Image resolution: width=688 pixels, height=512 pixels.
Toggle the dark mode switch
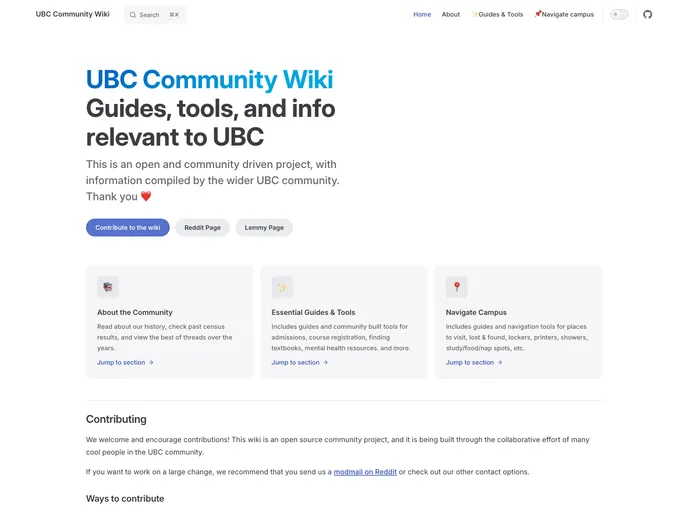619,14
